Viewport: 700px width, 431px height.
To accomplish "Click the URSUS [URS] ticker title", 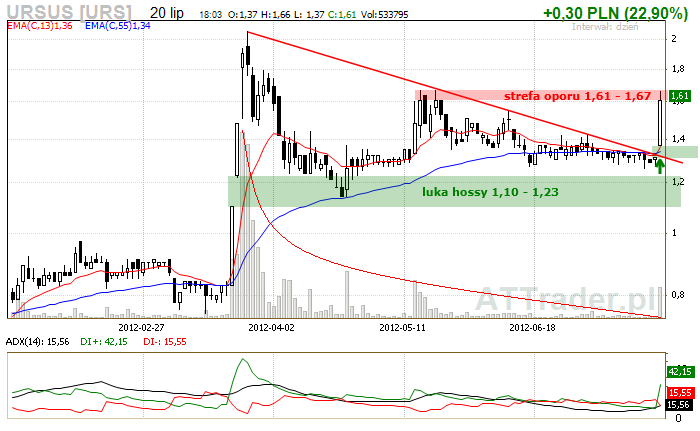I will tap(70, 12).
